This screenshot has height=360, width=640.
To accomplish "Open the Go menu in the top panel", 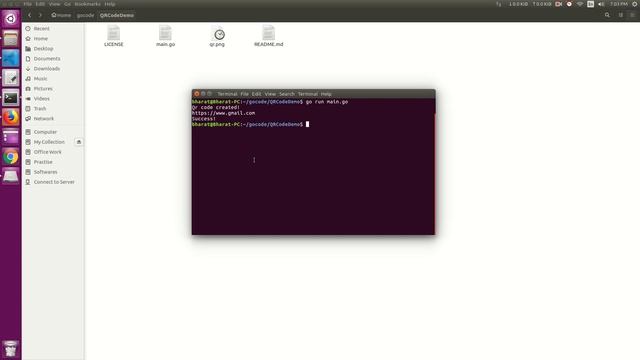I will tap(67, 4).
